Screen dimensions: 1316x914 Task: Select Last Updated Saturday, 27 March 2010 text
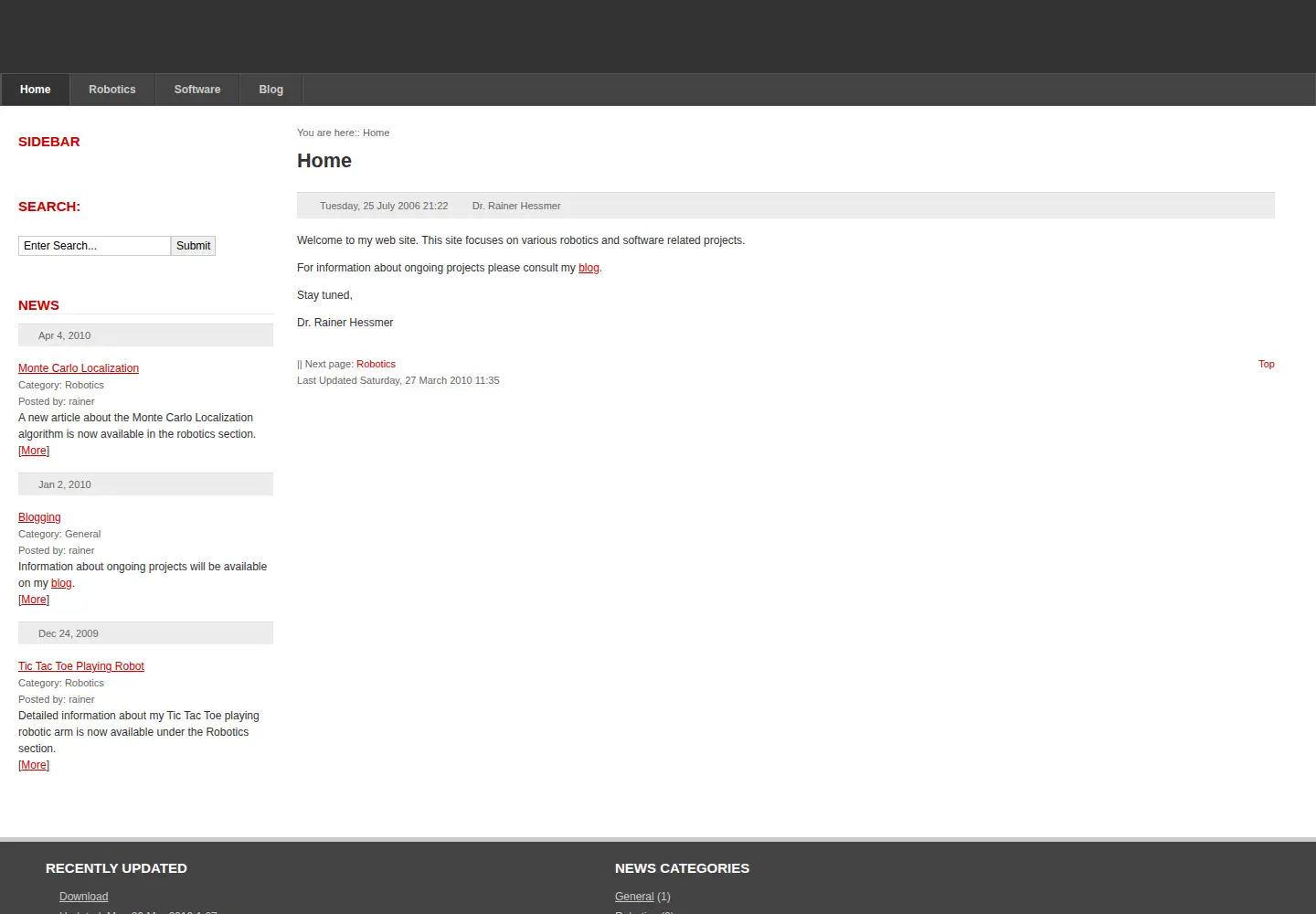pos(398,380)
